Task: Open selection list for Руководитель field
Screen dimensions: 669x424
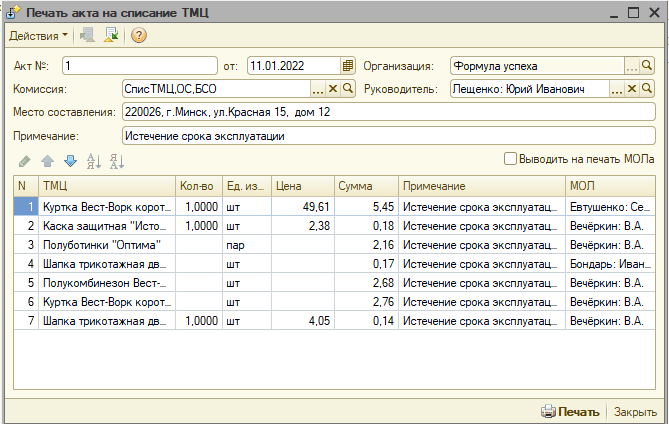Action: [617, 89]
